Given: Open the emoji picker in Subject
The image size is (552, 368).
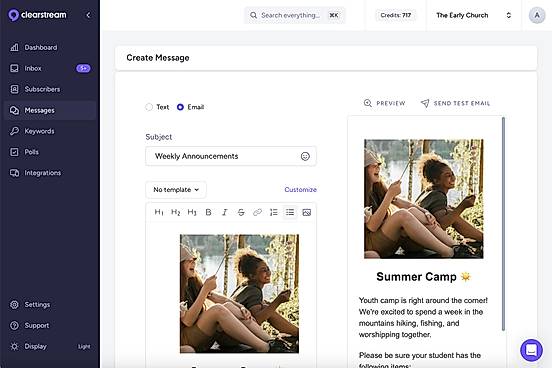Looking at the screenshot, I should coord(305,156).
